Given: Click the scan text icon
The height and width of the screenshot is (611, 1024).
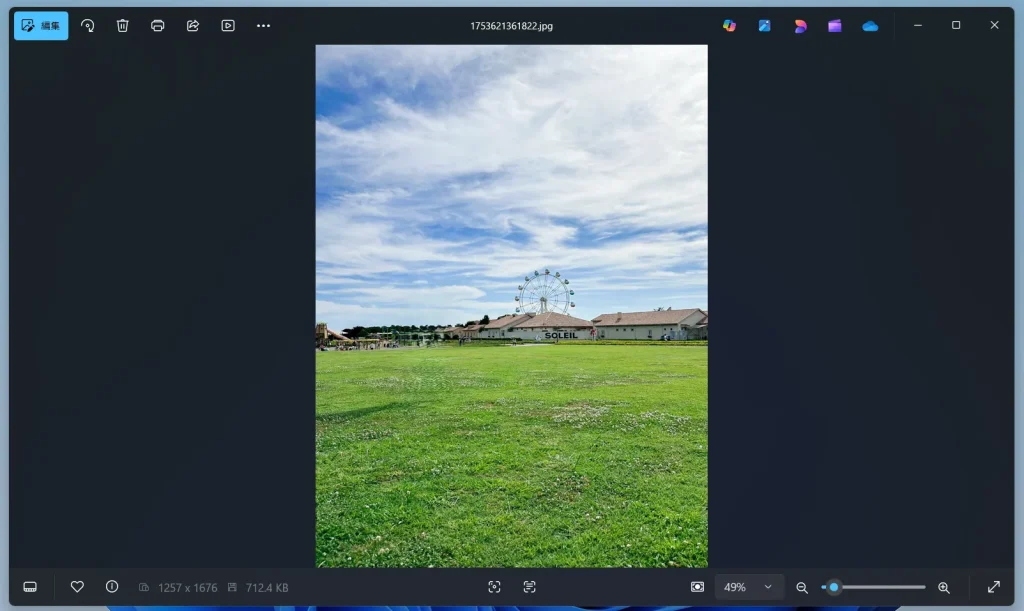Looking at the screenshot, I should pyautogui.click(x=530, y=587).
